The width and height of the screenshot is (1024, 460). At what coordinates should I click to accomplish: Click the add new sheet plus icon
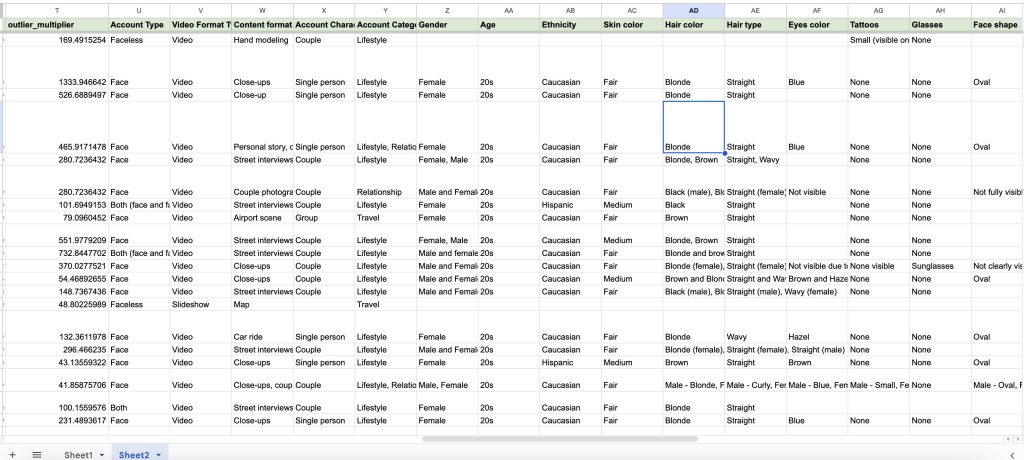pyautogui.click(x=13, y=454)
